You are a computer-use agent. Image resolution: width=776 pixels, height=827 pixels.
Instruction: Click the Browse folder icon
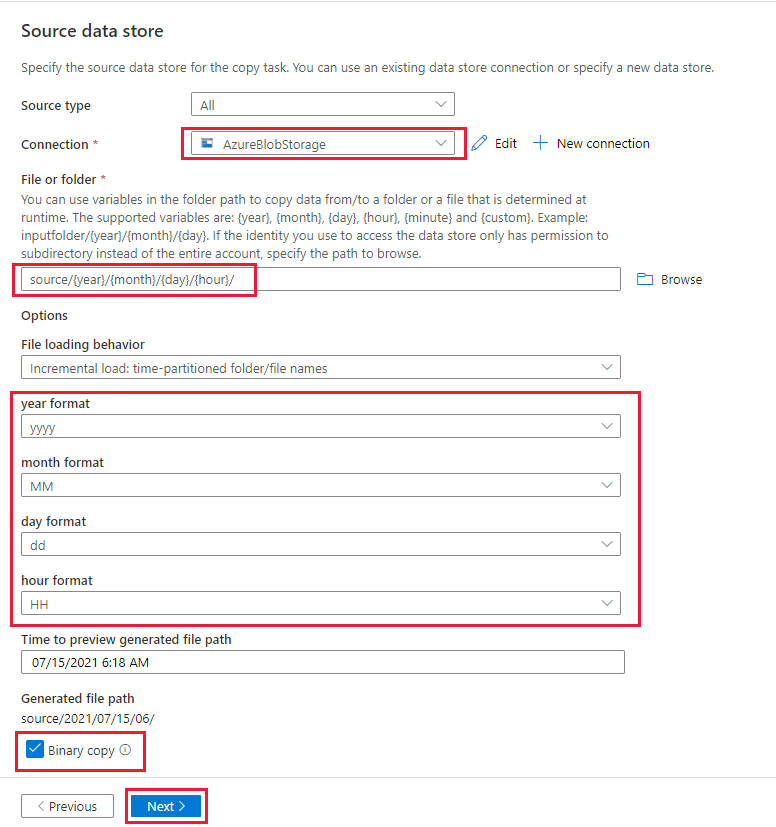[x=645, y=279]
